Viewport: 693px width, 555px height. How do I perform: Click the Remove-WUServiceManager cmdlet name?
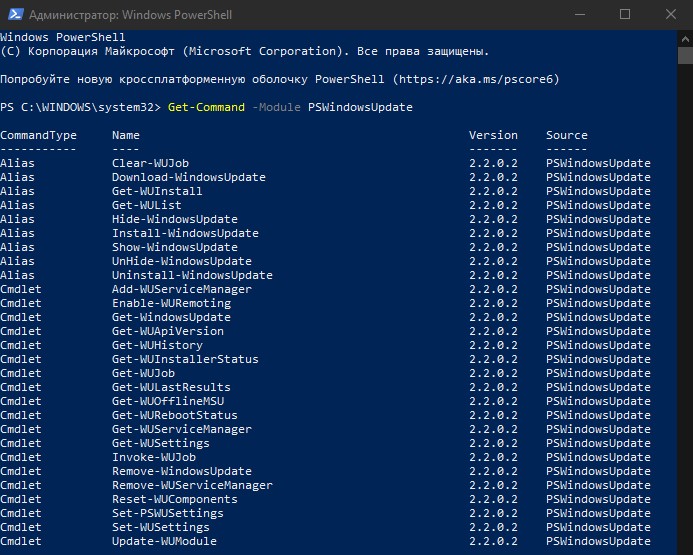[x=192, y=485]
